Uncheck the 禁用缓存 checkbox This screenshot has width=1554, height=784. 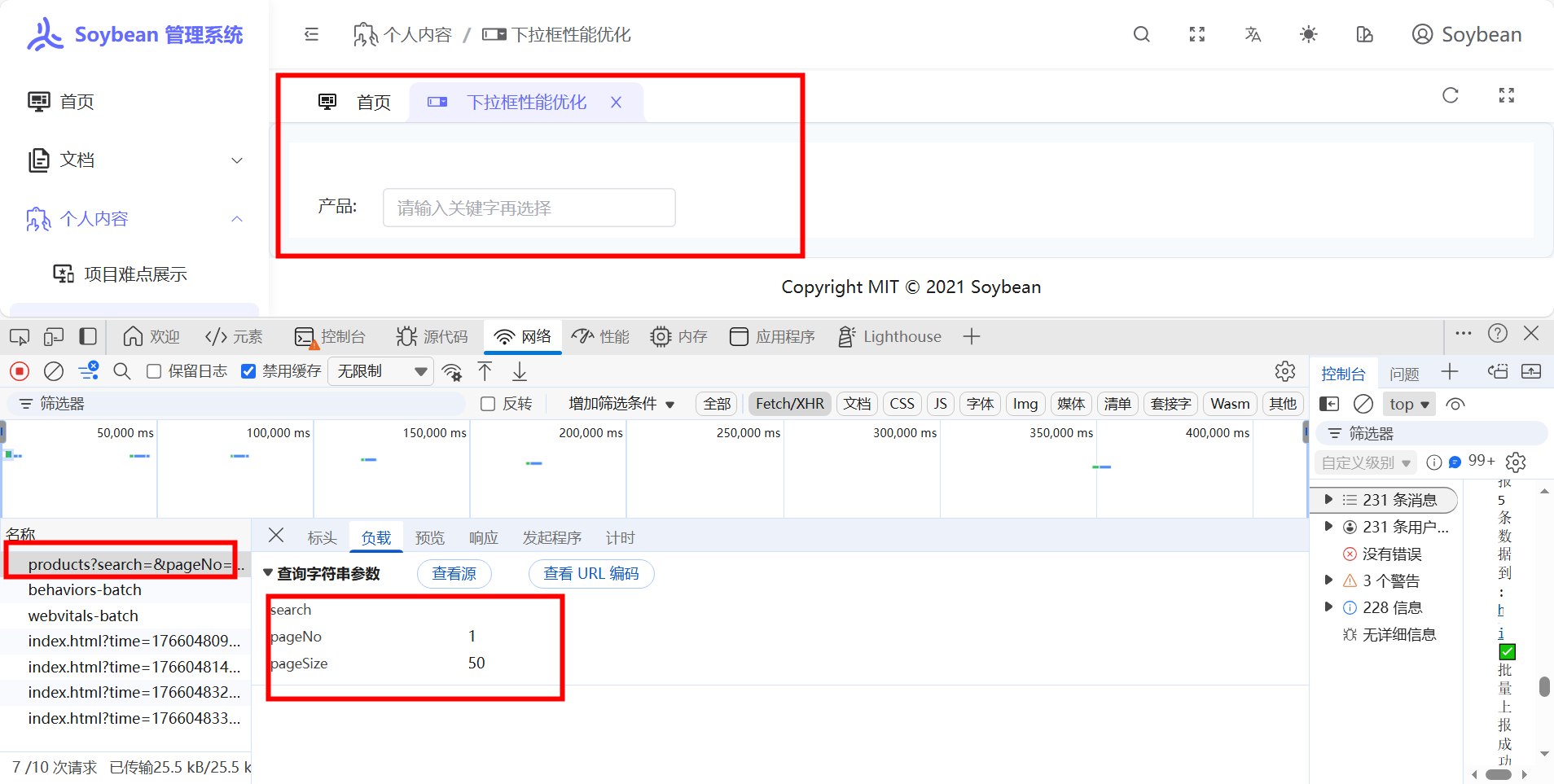coord(248,370)
